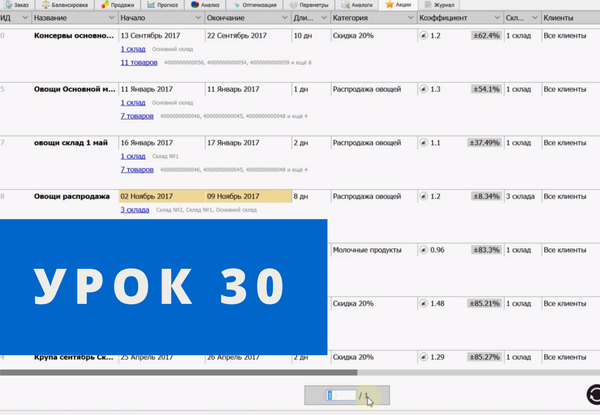Click the coefficient icon in Консервы row

424,36
